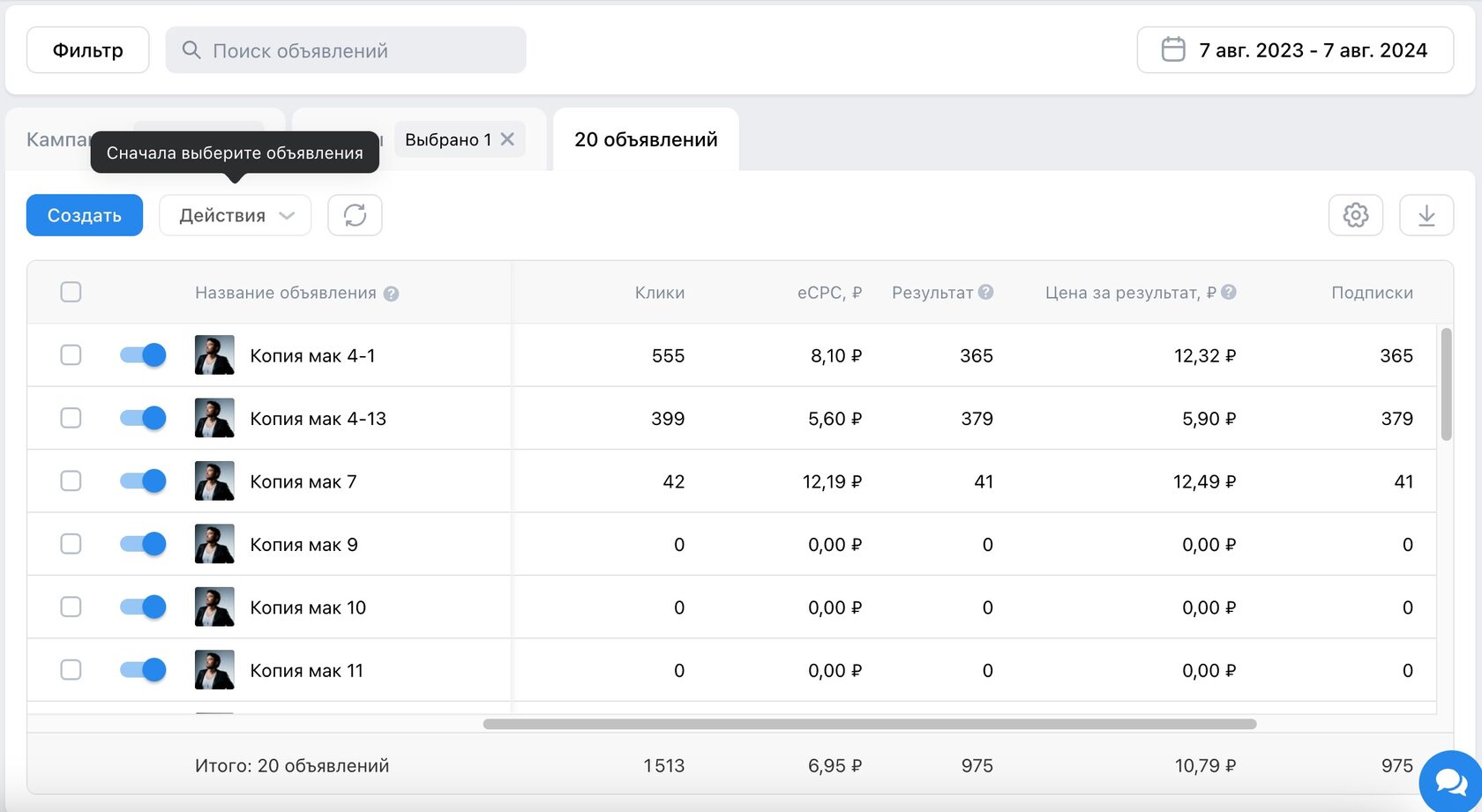Open the ad named Копия мак 9
1482x812 pixels.
coord(303,545)
